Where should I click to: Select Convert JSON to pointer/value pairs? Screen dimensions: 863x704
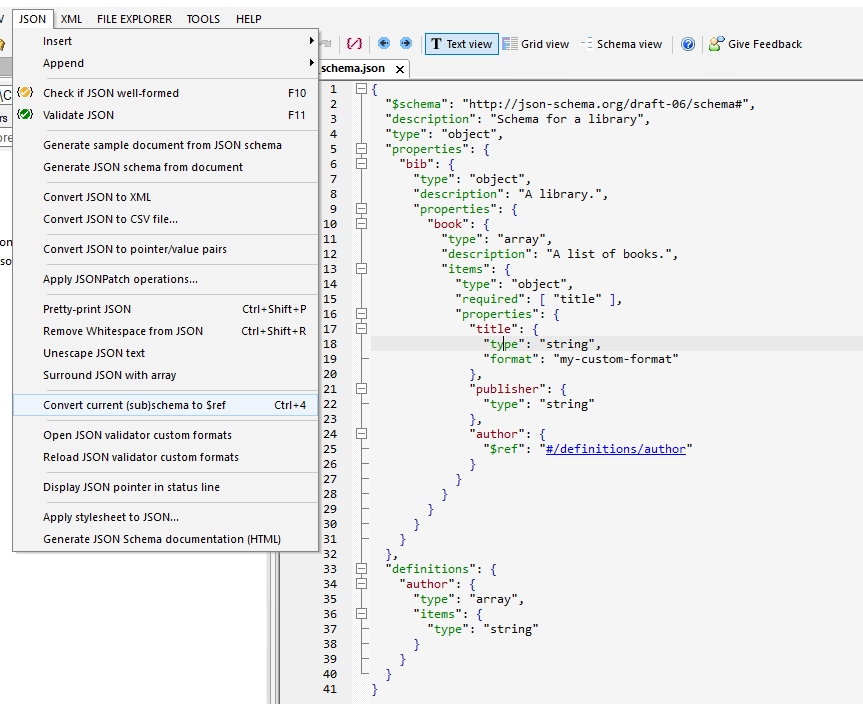pyautogui.click(x=166, y=249)
